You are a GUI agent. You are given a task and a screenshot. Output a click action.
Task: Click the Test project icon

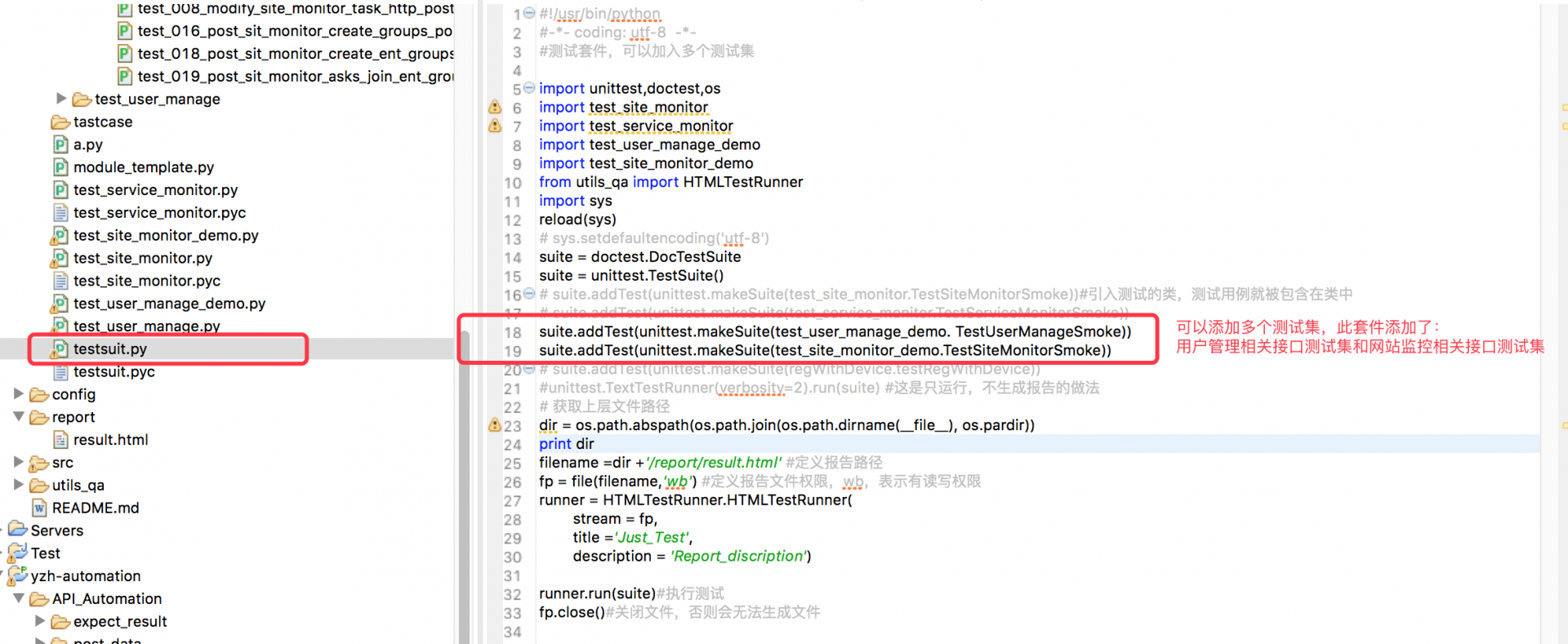[x=18, y=553]
